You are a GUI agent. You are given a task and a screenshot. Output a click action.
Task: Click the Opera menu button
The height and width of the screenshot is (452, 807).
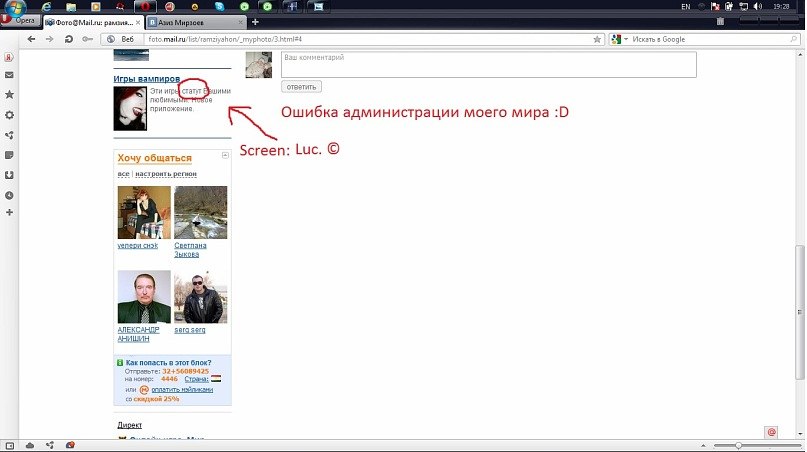tap(20, 21)
